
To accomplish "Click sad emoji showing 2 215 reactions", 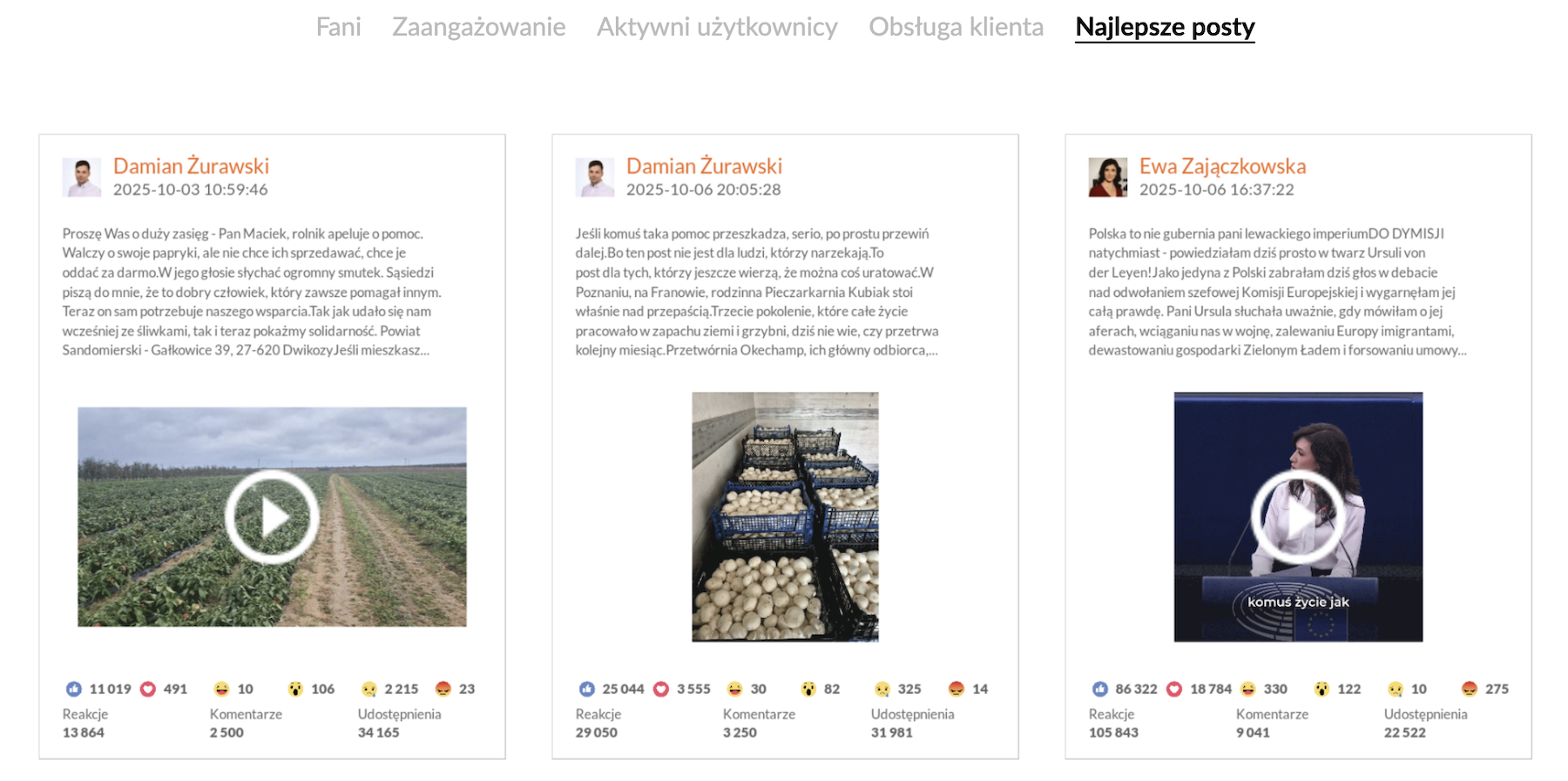I will 369,689.
